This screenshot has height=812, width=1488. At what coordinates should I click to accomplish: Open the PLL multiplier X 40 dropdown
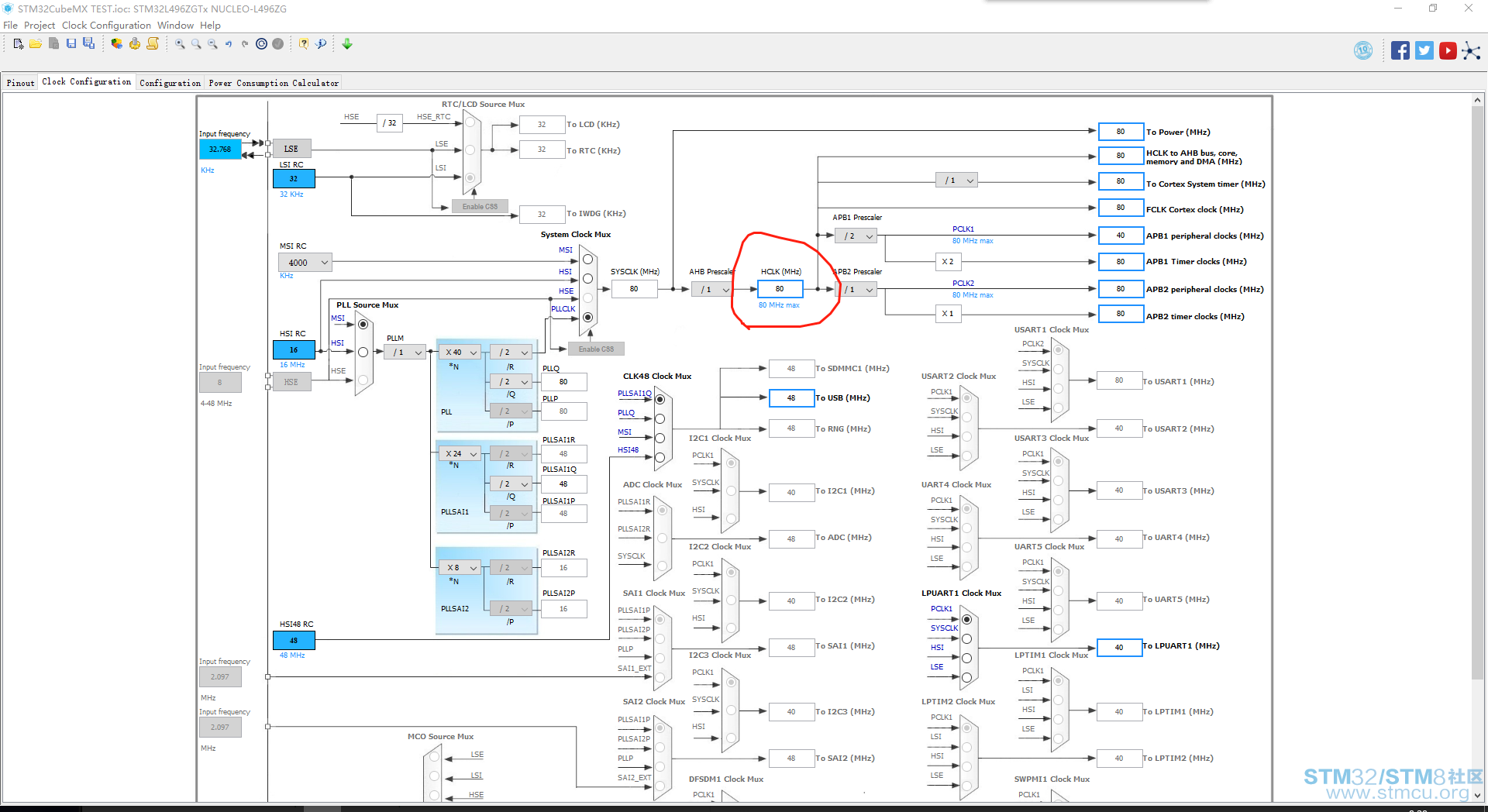(460, 353)
